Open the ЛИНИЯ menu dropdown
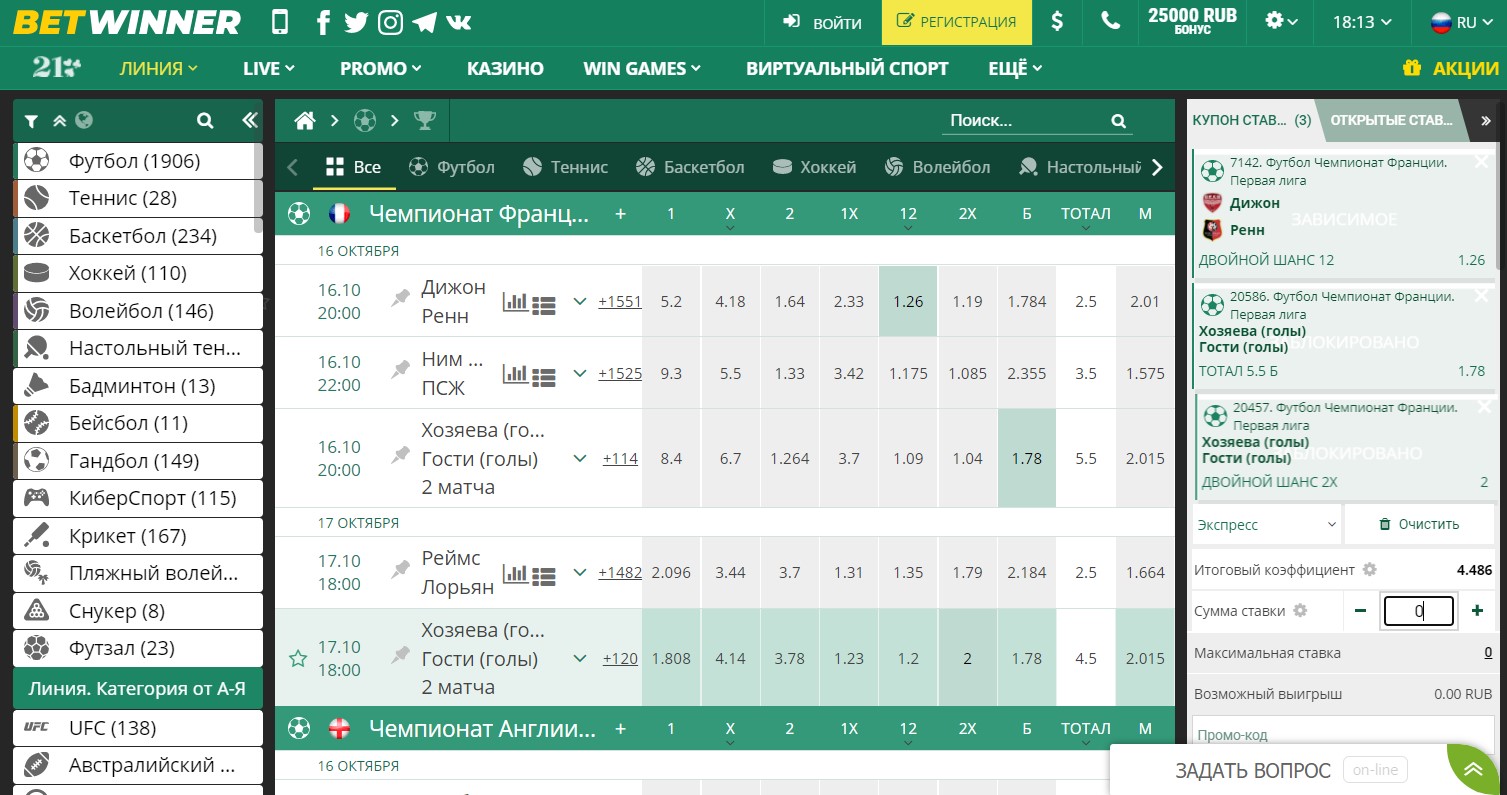Screen dimensions: 1507x795 click(x=158, y=68)
